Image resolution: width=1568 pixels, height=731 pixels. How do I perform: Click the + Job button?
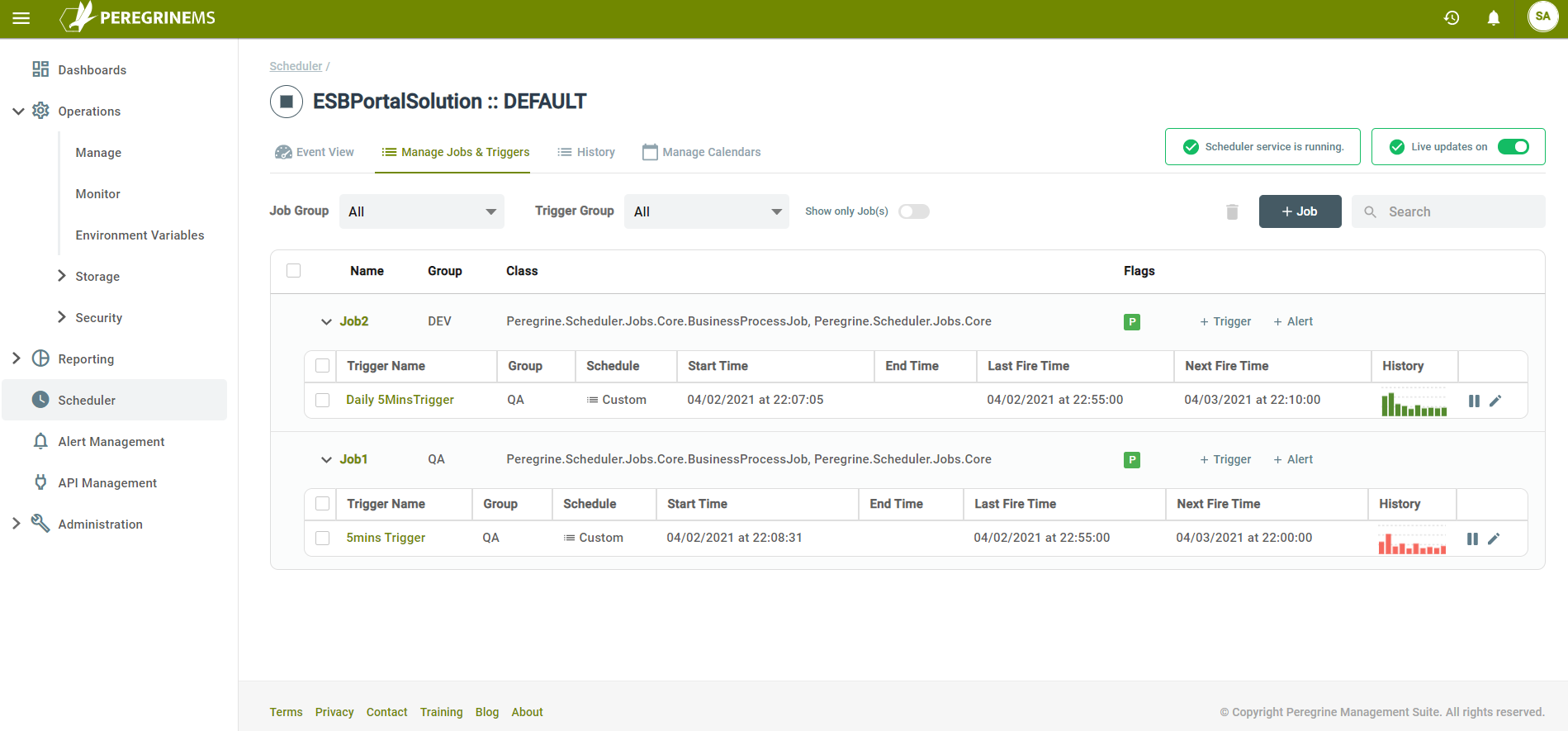(x=1300, y=211)
